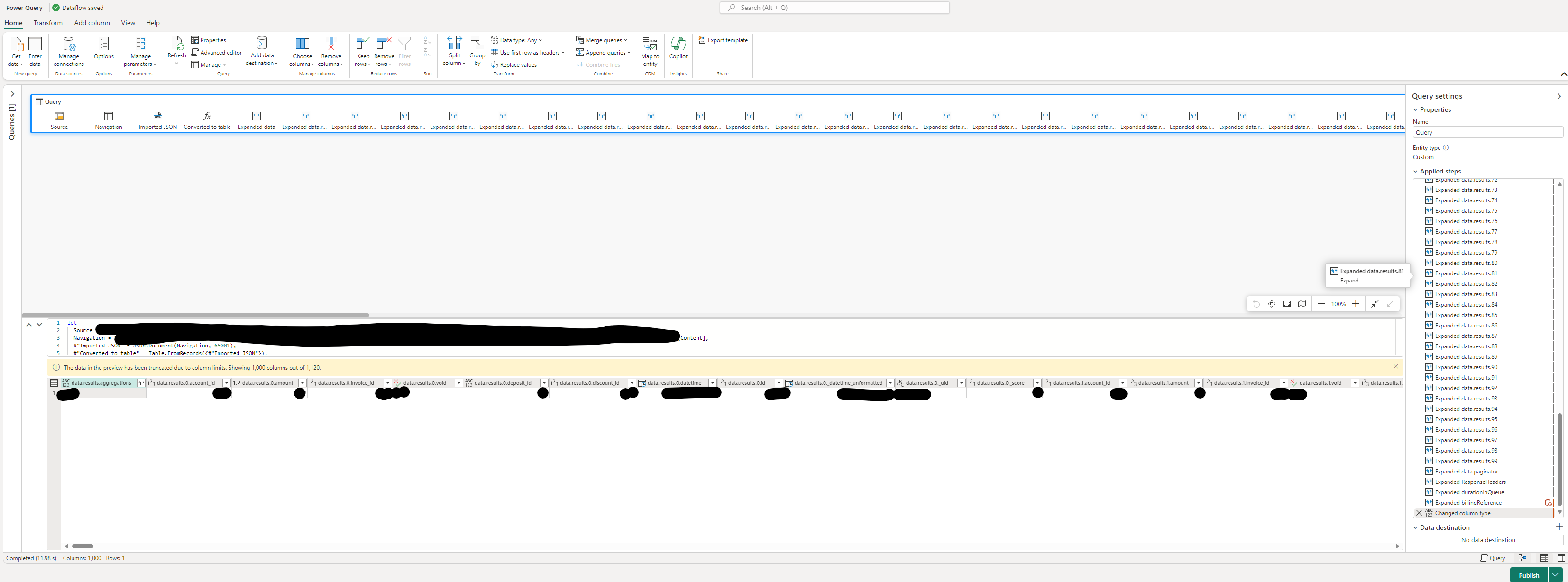This screenshot has width=1568, height=582.
Task: Open the Options dialog icon
Action: (103, 44)
